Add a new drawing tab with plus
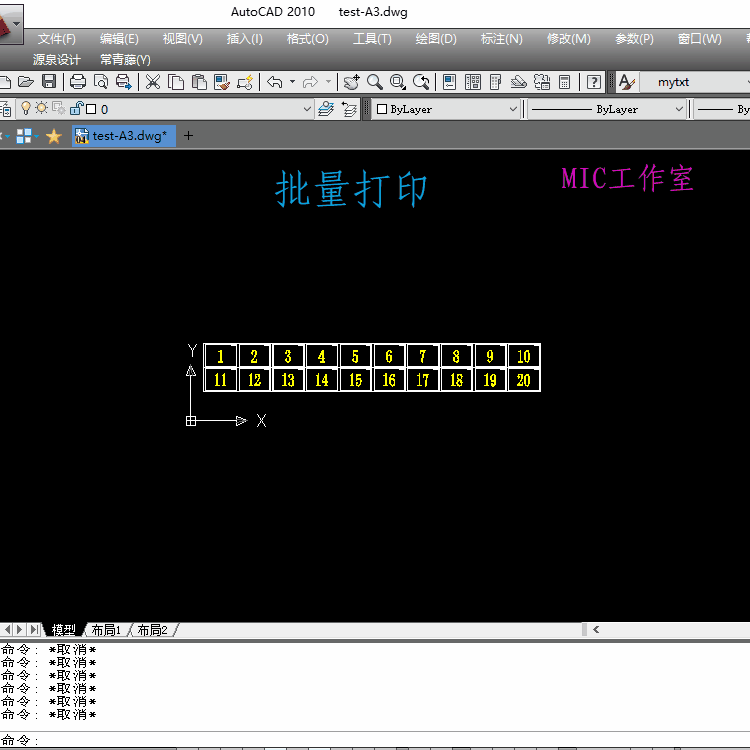 pos(188,136)
